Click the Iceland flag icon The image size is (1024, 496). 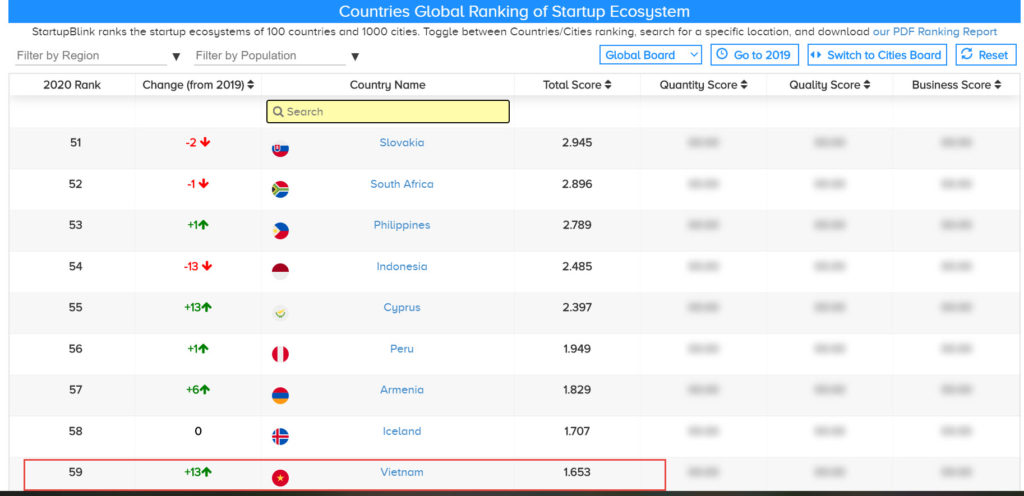coord(280,437)
